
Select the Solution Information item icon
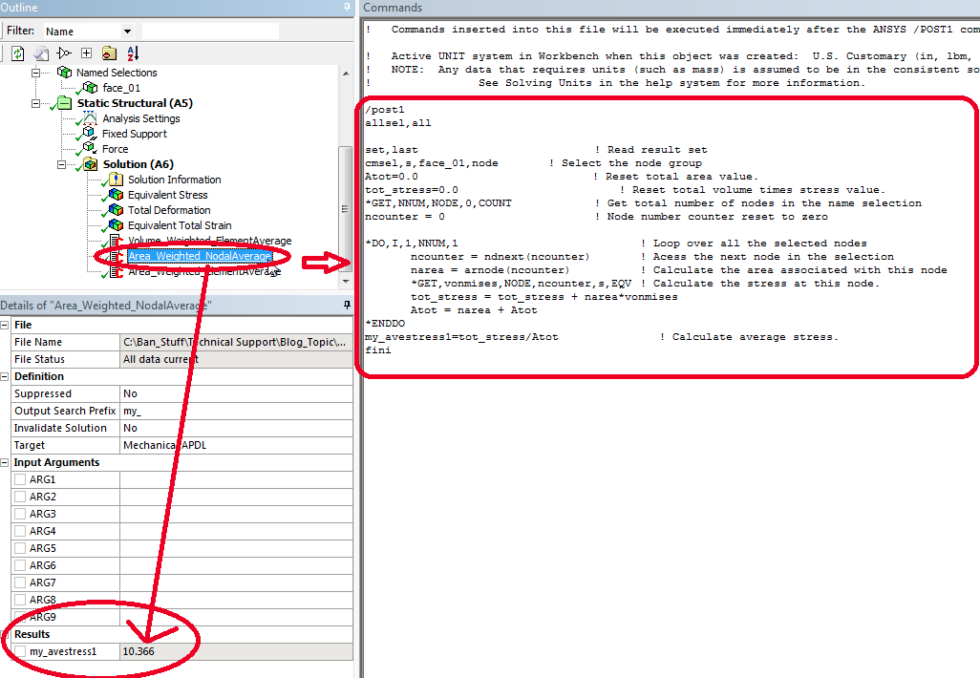point(115,179)
